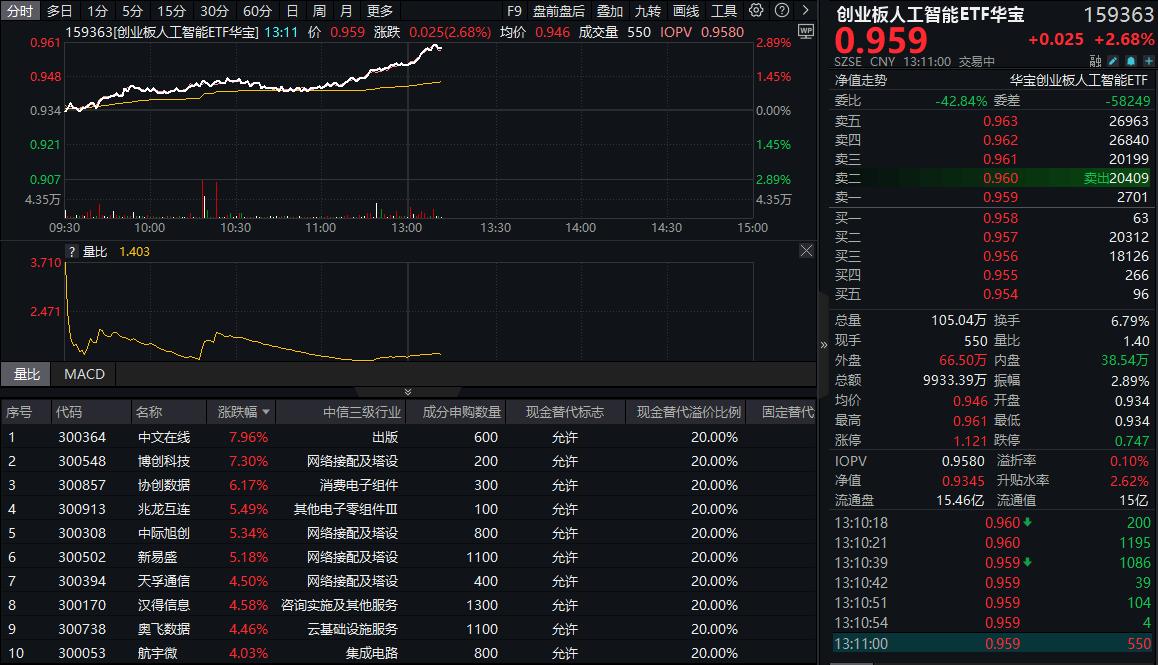Click the 融 margin trading icon
The height and width of the screenshot is (665, 1158).
point(1095,61)
